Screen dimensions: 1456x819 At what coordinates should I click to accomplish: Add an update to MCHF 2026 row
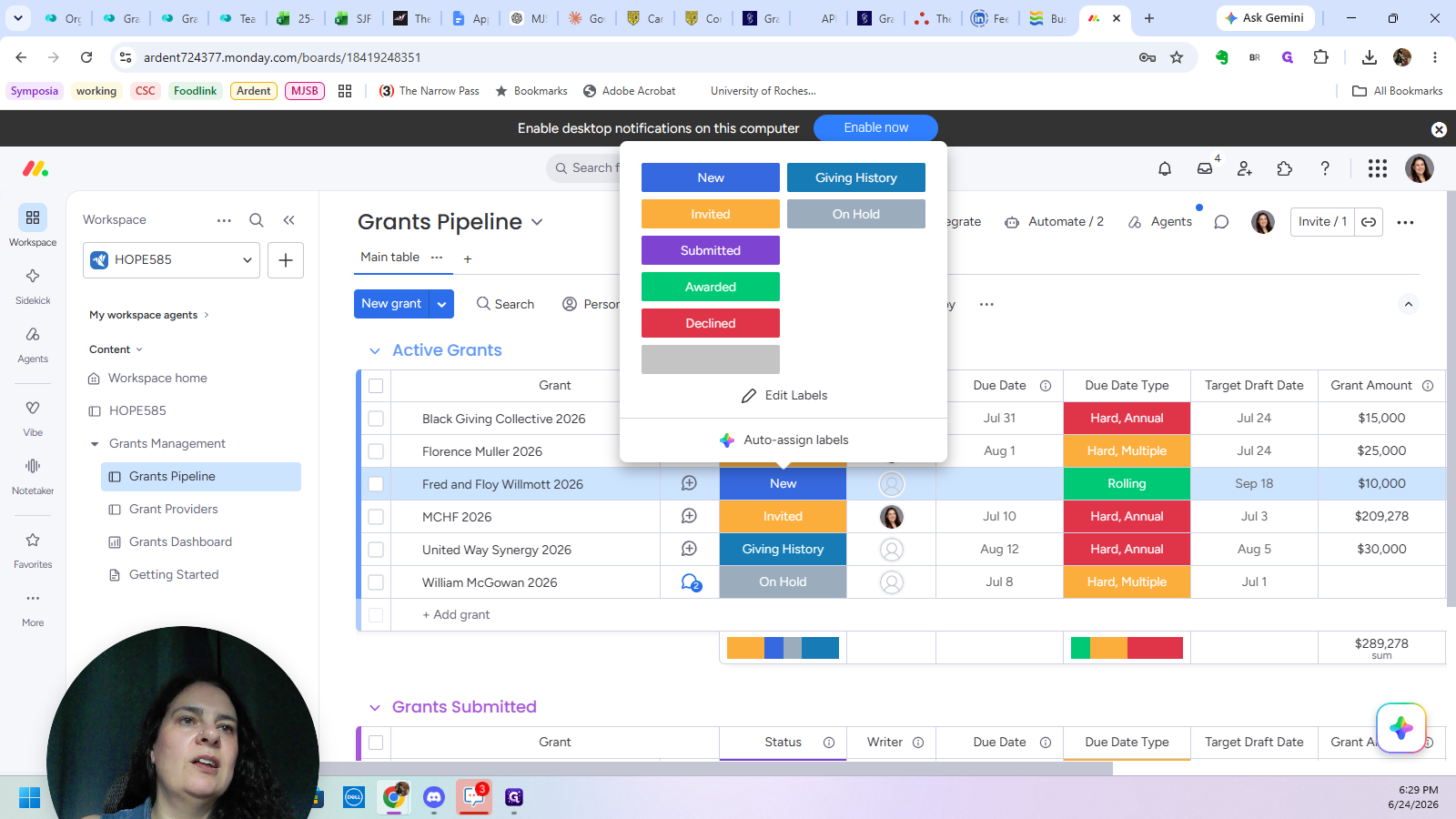[x=690, y=517]
